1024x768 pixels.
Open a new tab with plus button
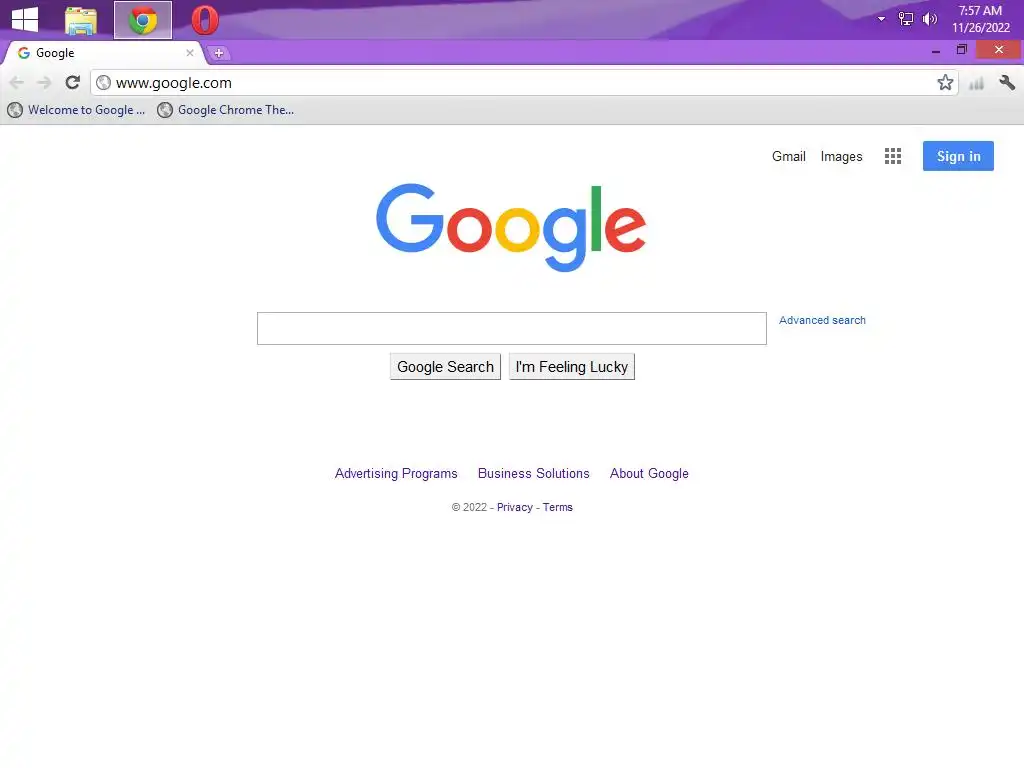click(x=219, y=54)
